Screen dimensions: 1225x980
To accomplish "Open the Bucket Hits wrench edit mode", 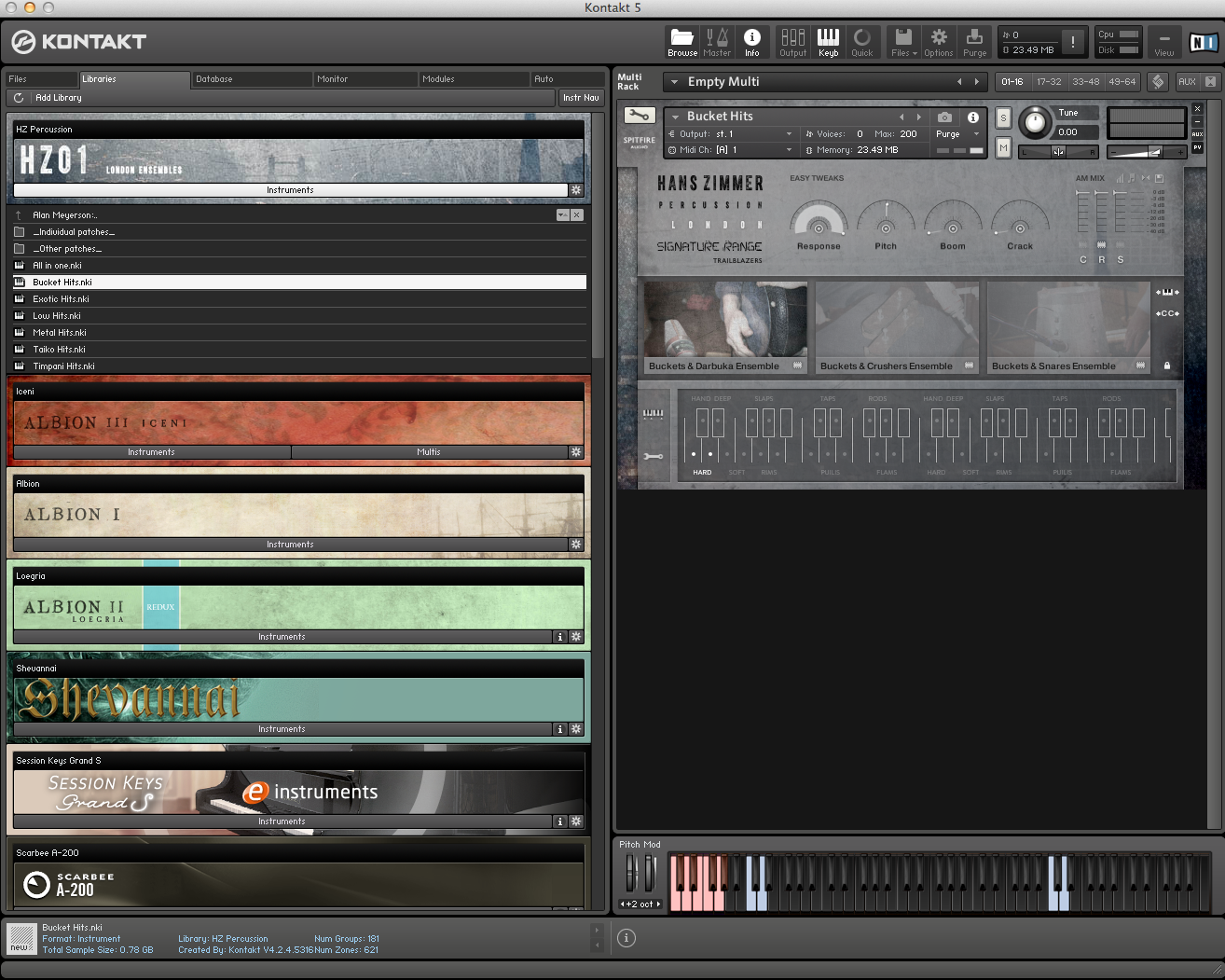I will coord(639,116).
